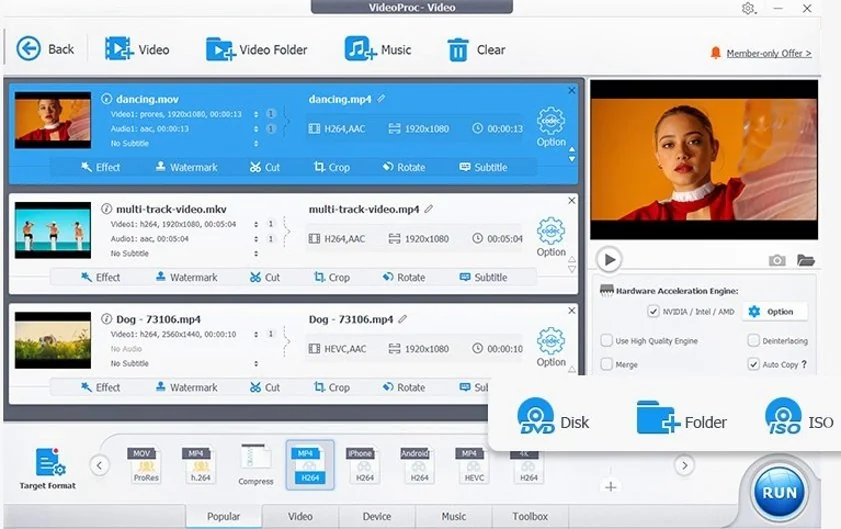841x529 pixels.
Task: Show previous format presets arrow
Action: [x=99, y=465]
